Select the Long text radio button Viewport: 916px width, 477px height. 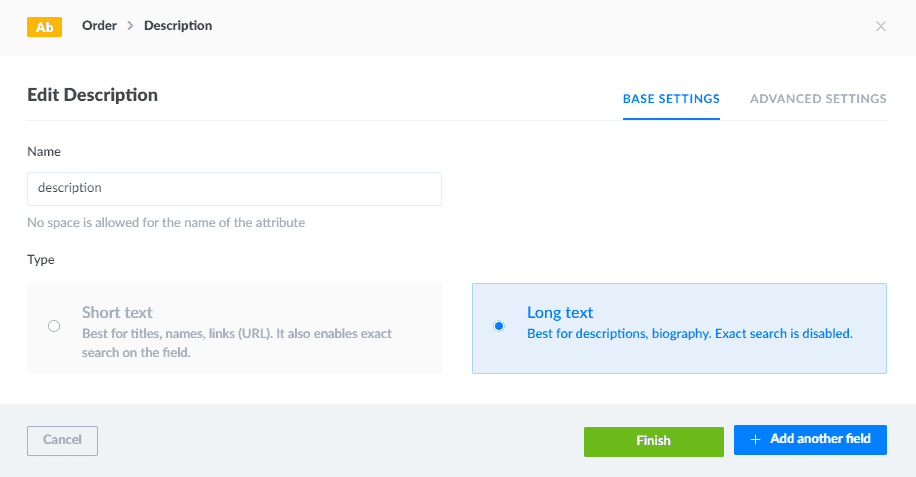point(499,326)
